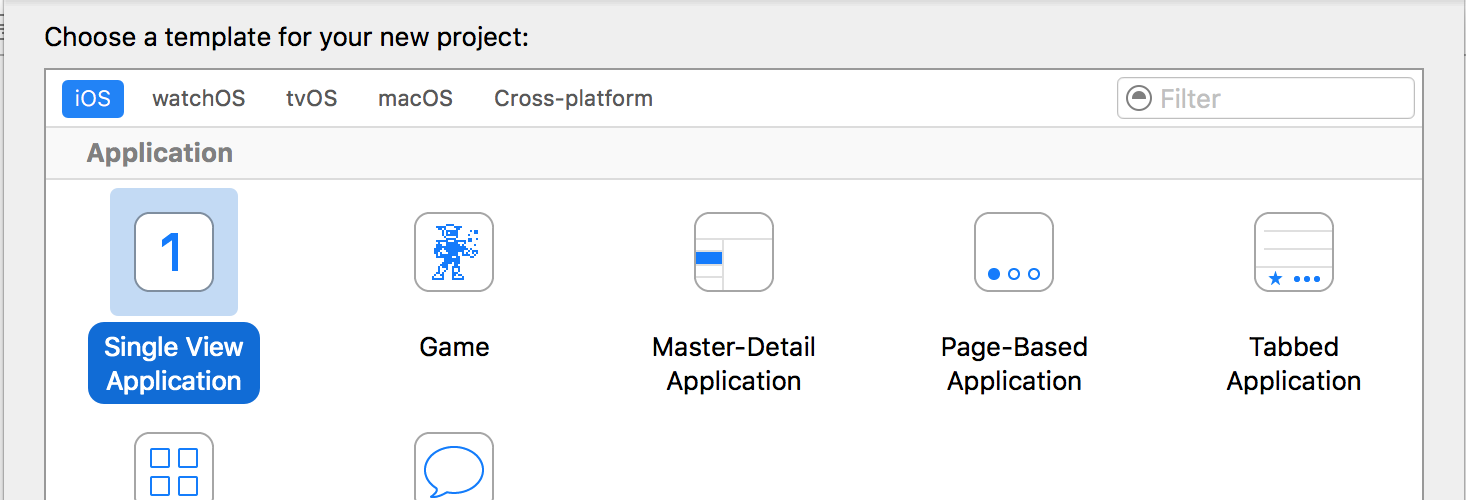The width and height of the screenshot is (1466, 500).
Task: Click the Game template label
Action: coord(454,348)
